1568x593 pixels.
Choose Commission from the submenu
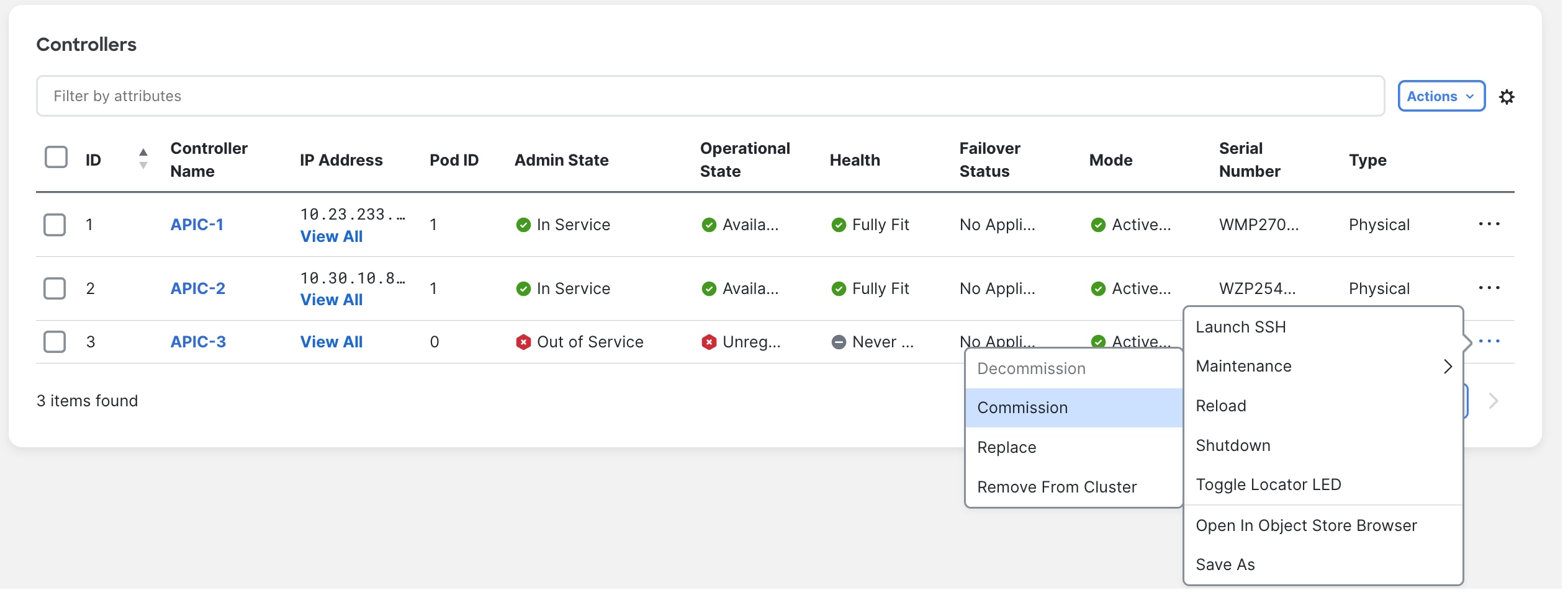click(1022, 408)
